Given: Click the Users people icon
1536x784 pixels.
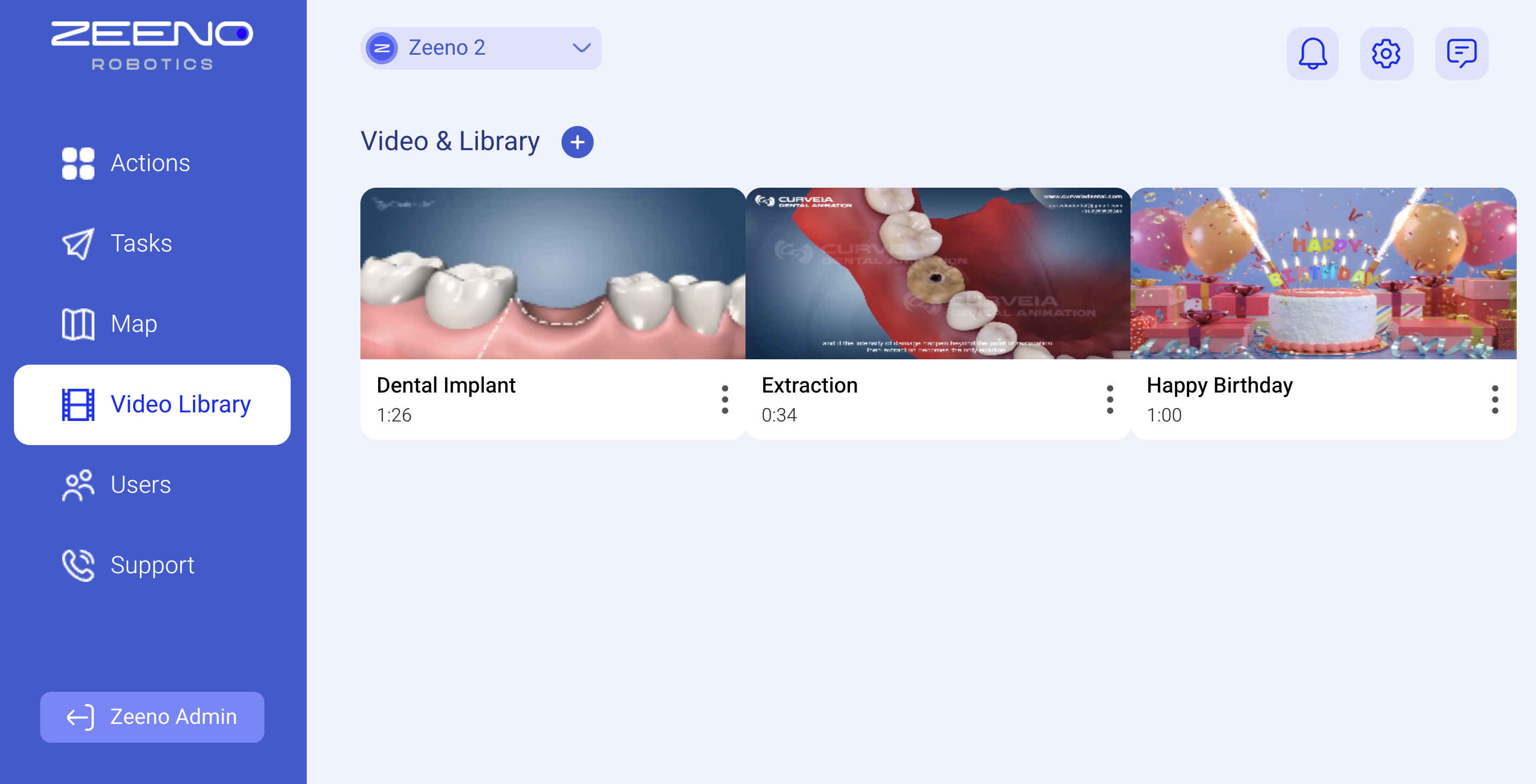Looking at the screenshot, I should [78, 485].
